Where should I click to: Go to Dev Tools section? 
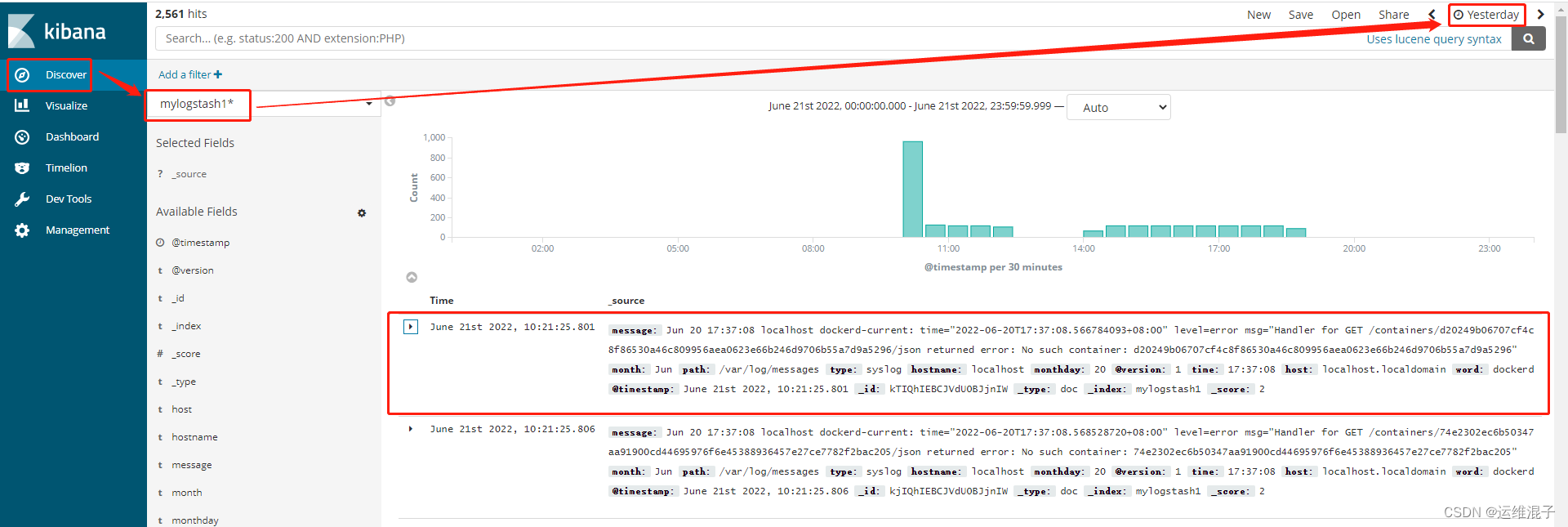69,199
